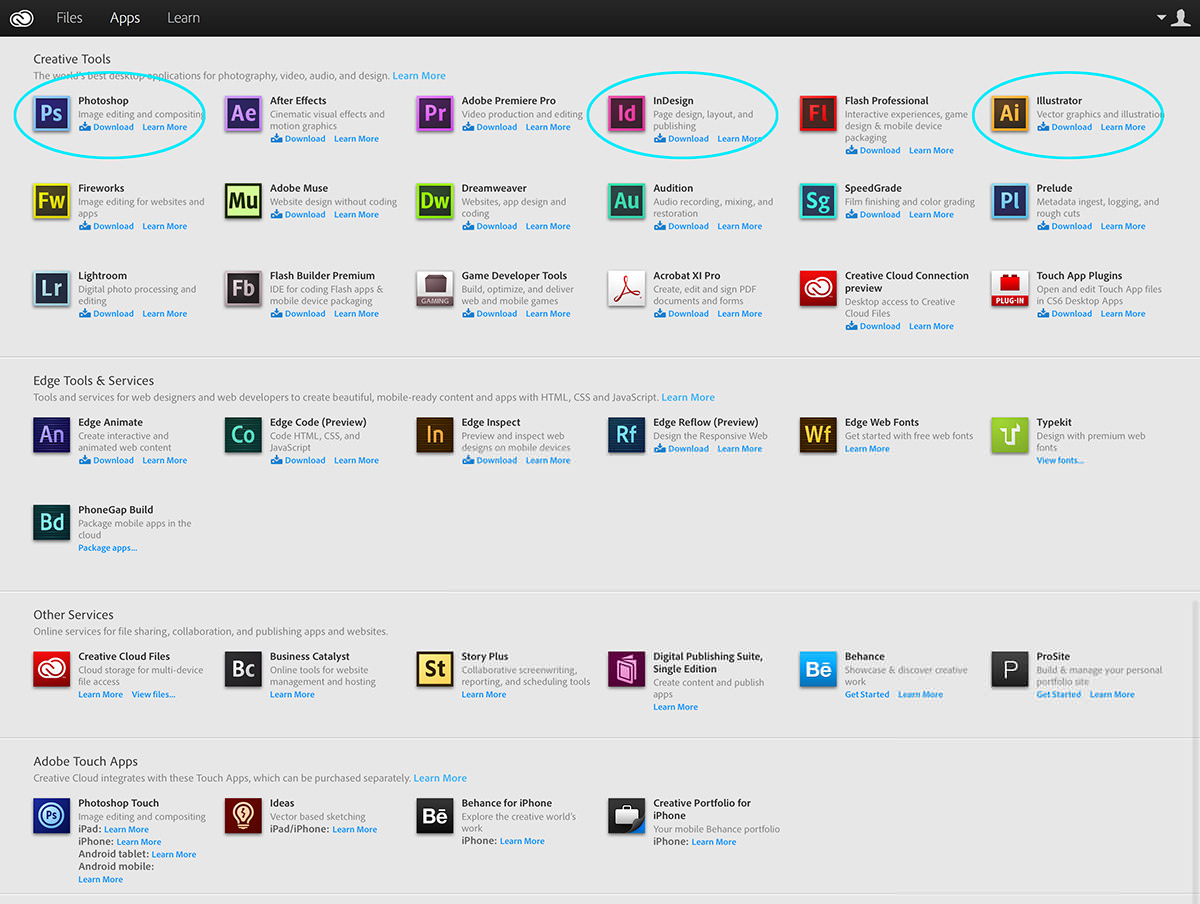The height and width of the screenshot is (904, 1200).
Task: Click the Edge Animate An icon
Action: coord(52,435)
